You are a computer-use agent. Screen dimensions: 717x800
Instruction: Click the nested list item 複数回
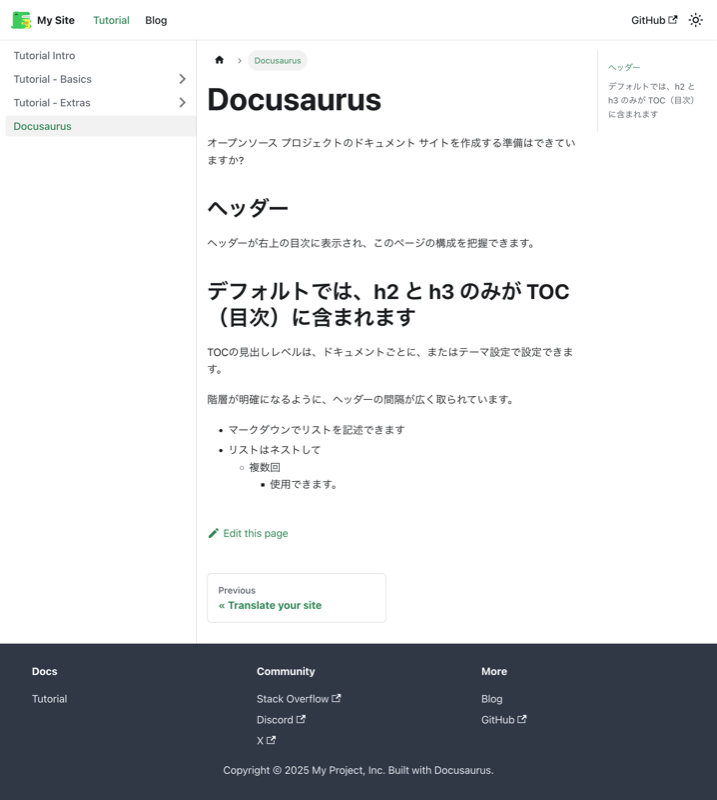pos(264,467)
